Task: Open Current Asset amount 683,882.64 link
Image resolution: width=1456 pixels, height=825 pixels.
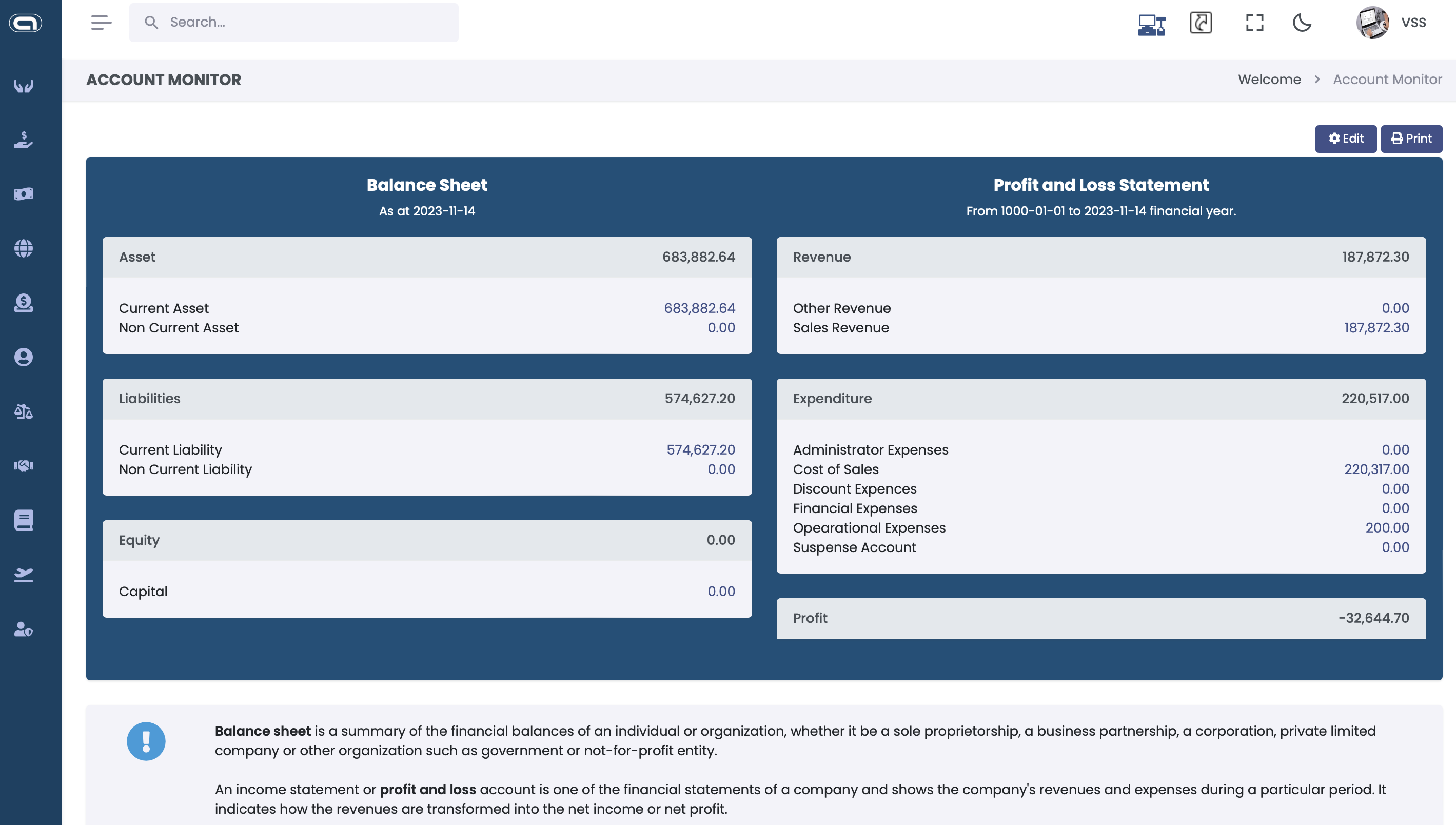Action: click(699, 308)
